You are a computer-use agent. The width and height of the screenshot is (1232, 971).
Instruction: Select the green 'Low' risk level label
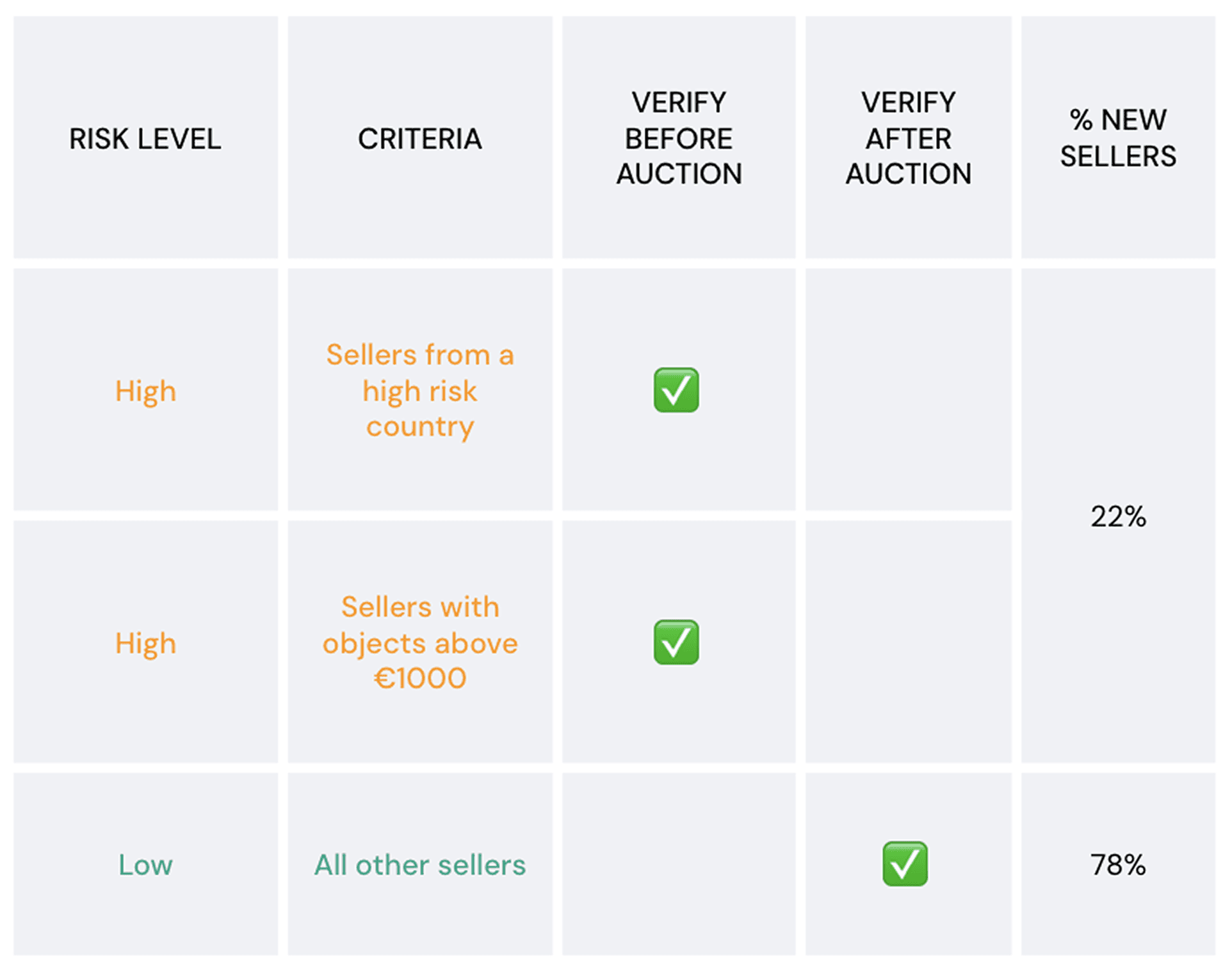(x=145, y=865)
